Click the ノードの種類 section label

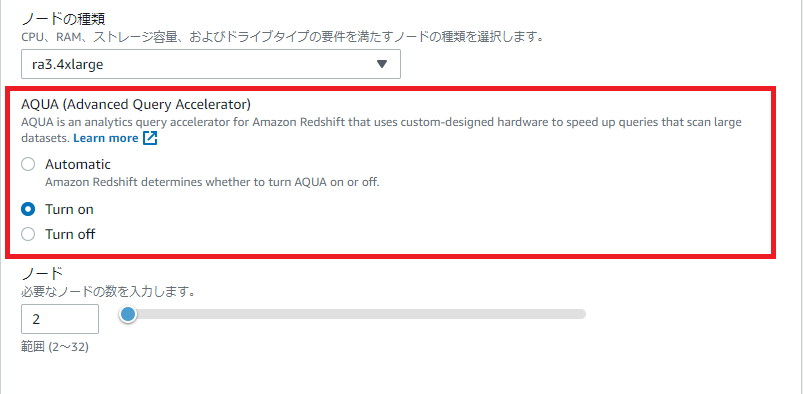[x=63, y=19]
